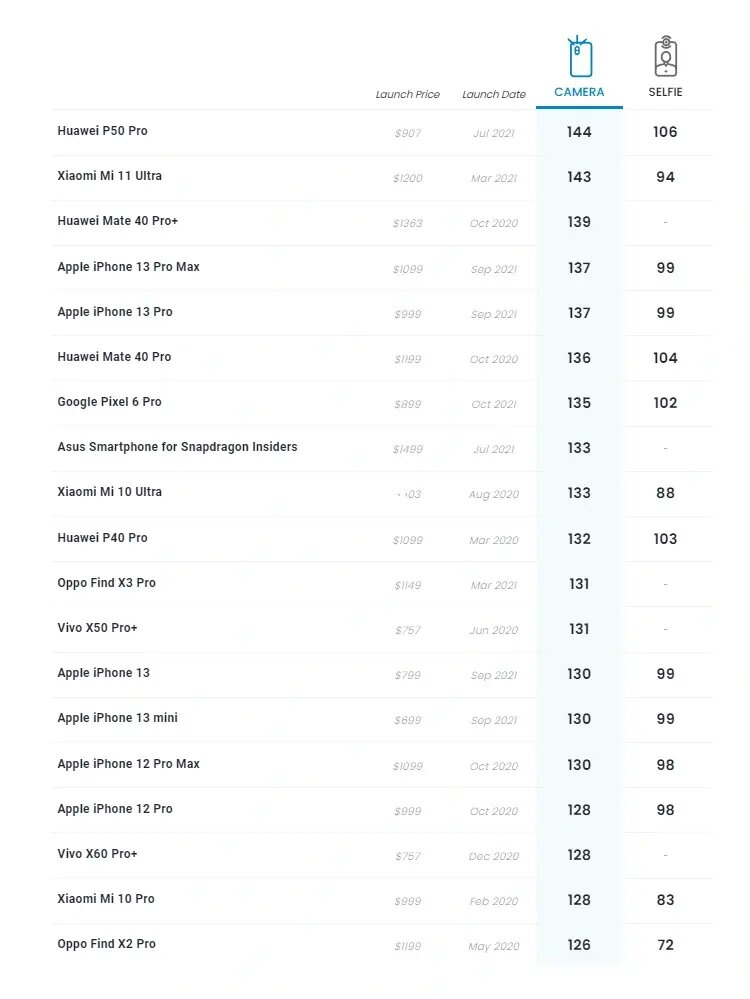Select Huawei Mate 40 Pro+ entry
The height and width of the screenshot is (999, 750).
click(117, 221)
